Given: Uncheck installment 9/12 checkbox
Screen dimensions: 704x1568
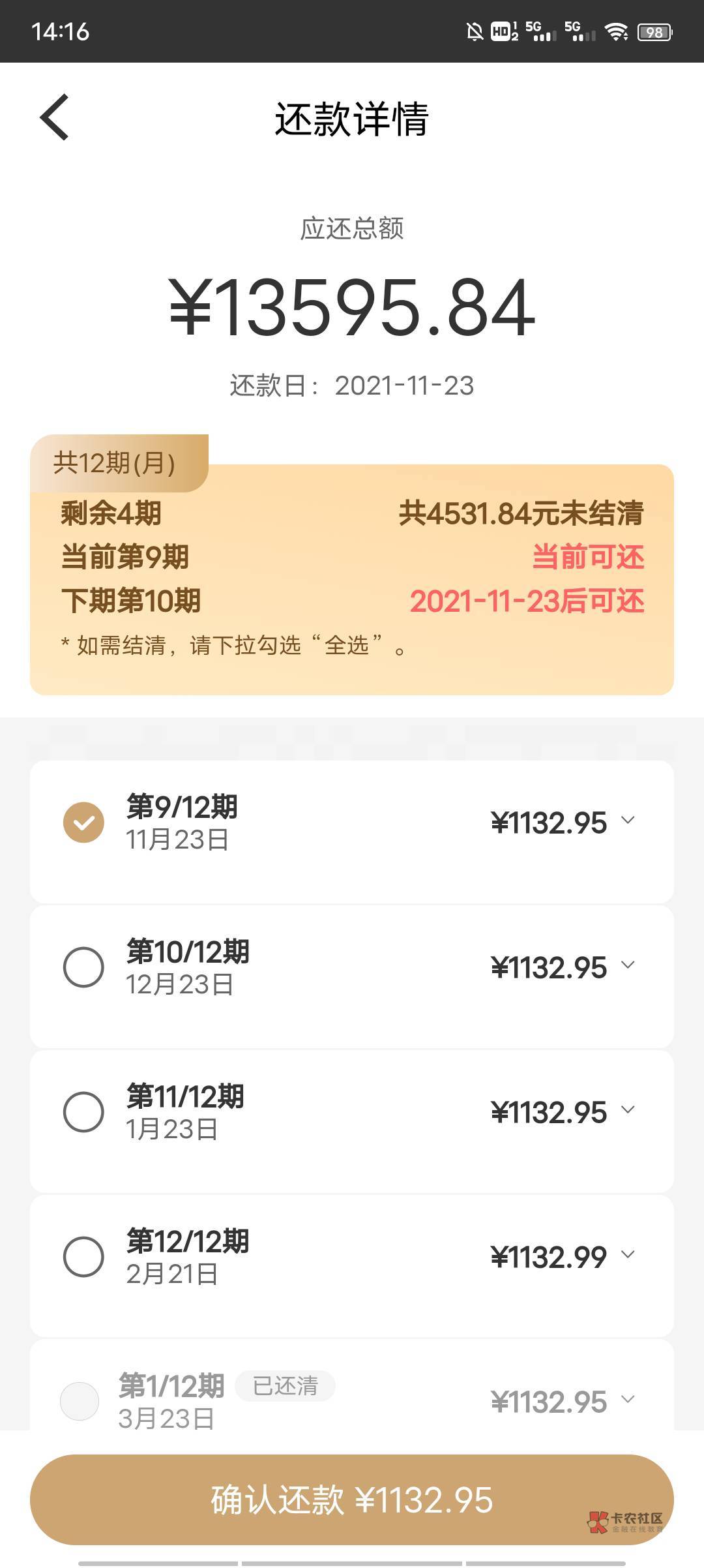Looking at the screenshot, I should (x=83, y=822).
